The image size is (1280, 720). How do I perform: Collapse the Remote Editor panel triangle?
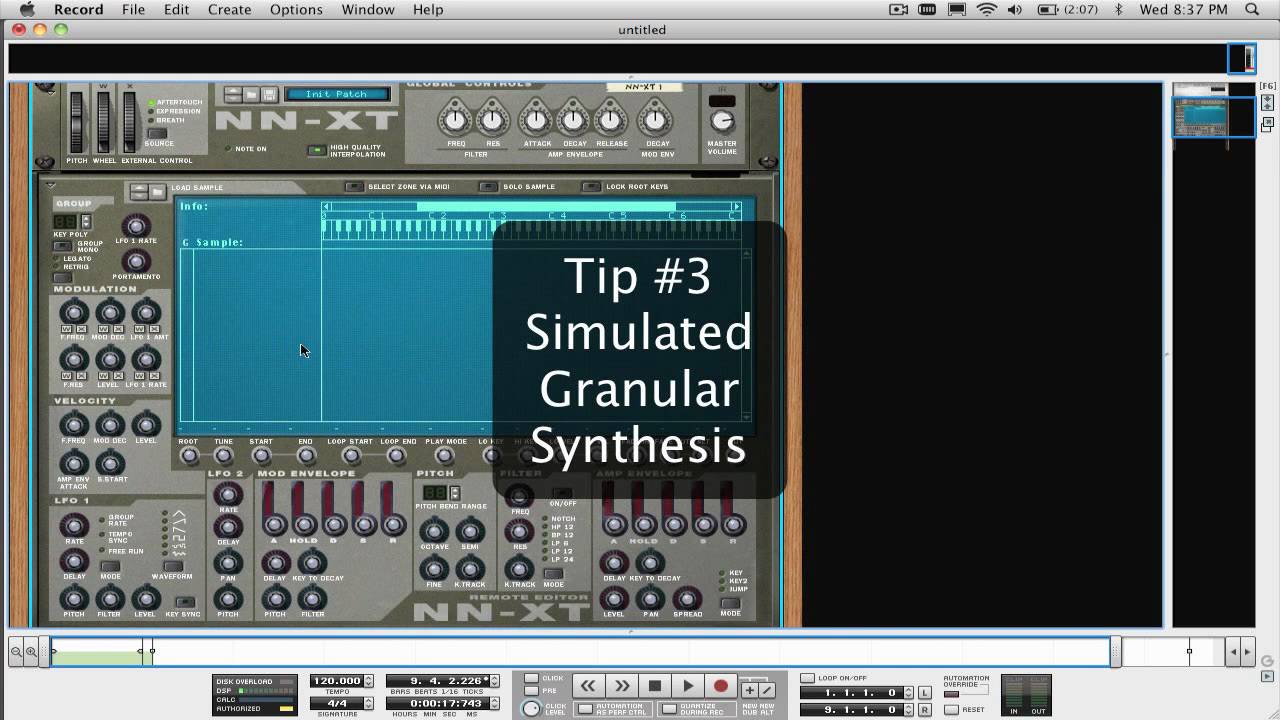point(50,186)
